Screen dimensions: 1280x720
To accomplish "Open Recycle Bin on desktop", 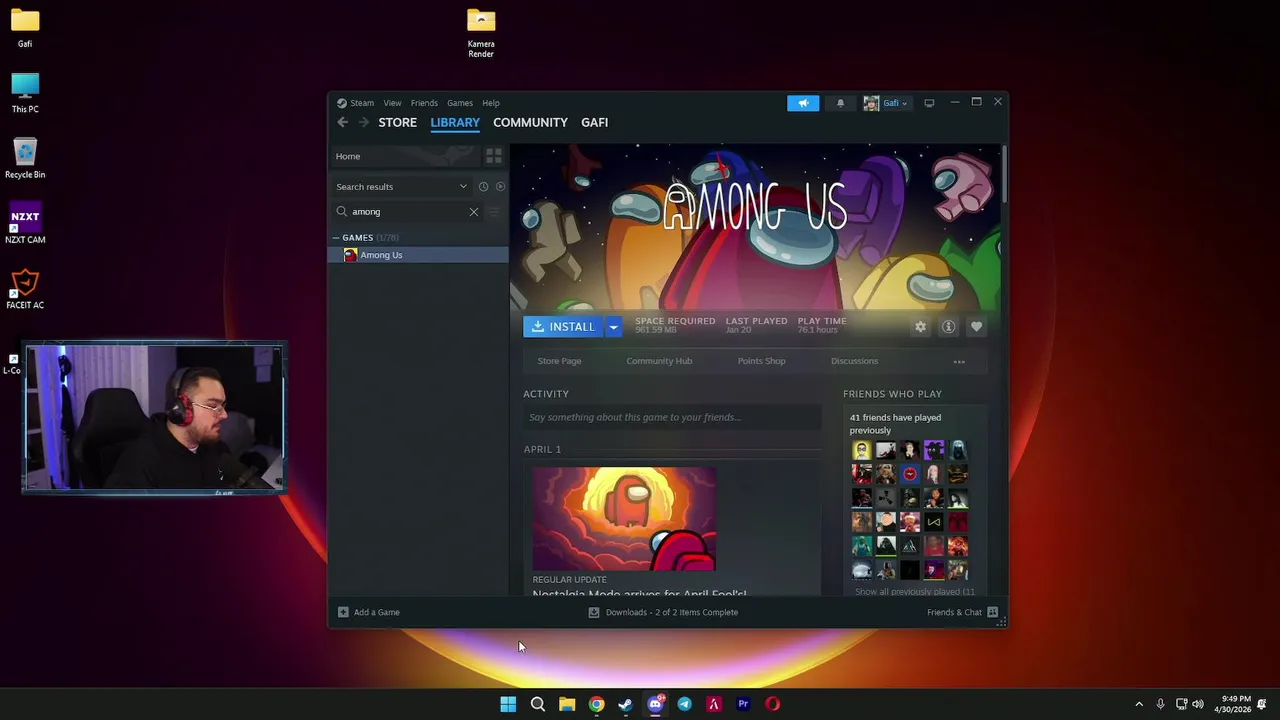I will tap(25, 159).
